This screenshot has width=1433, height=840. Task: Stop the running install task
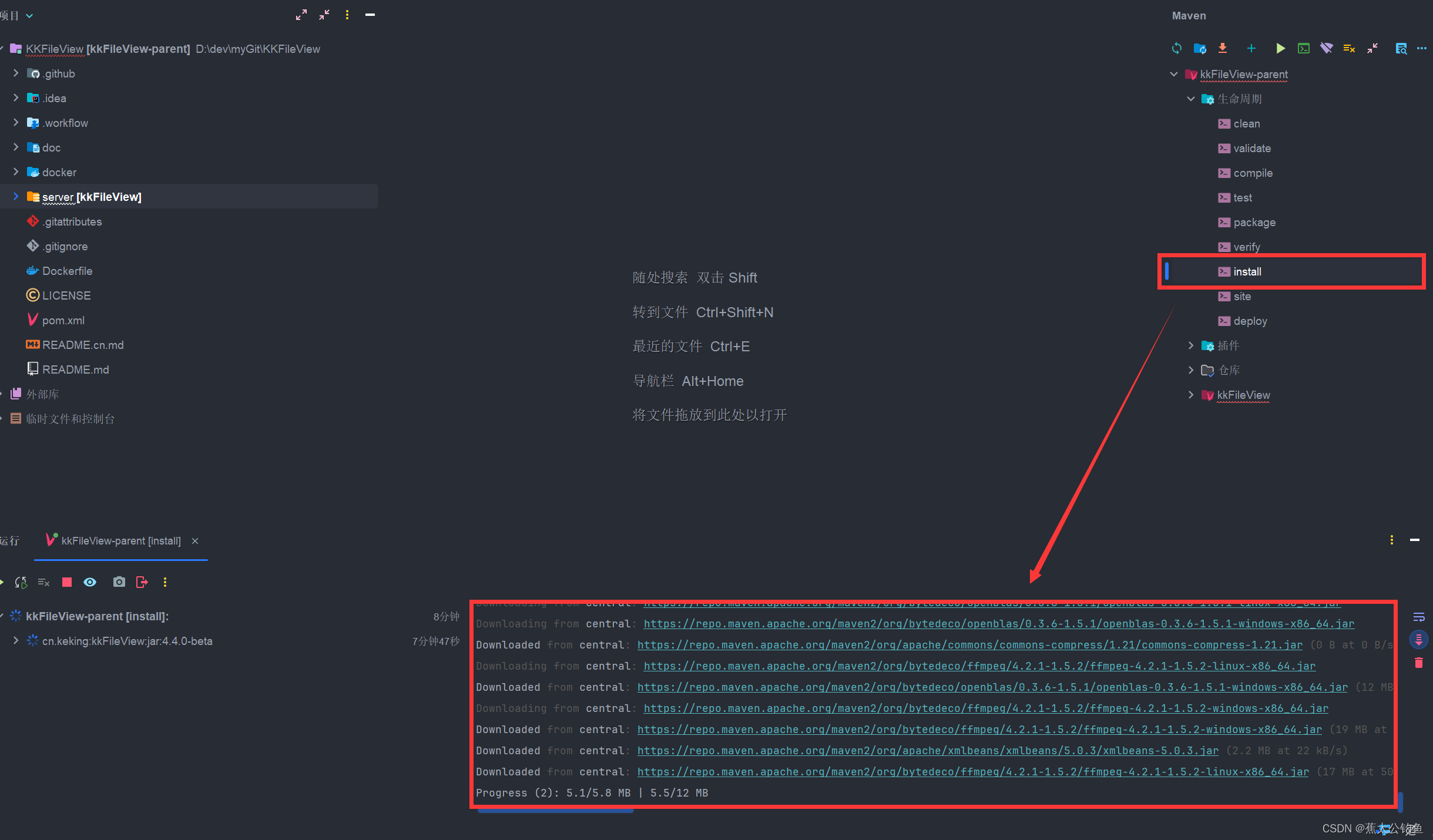click(x=66, y=582)
